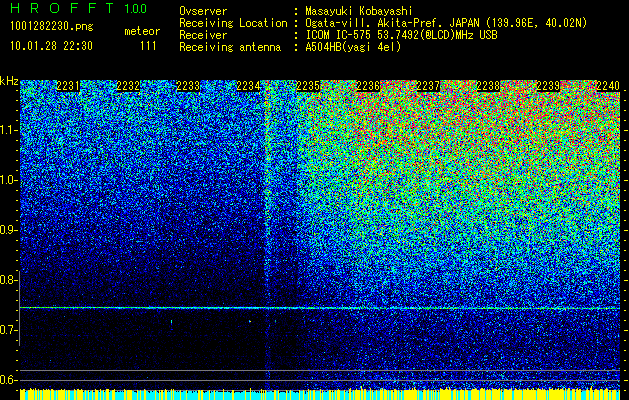Viewport: 629px width, 400px height.
Task: Click the HROFFT 1.0.0 title text
Action: click(79, 8)
